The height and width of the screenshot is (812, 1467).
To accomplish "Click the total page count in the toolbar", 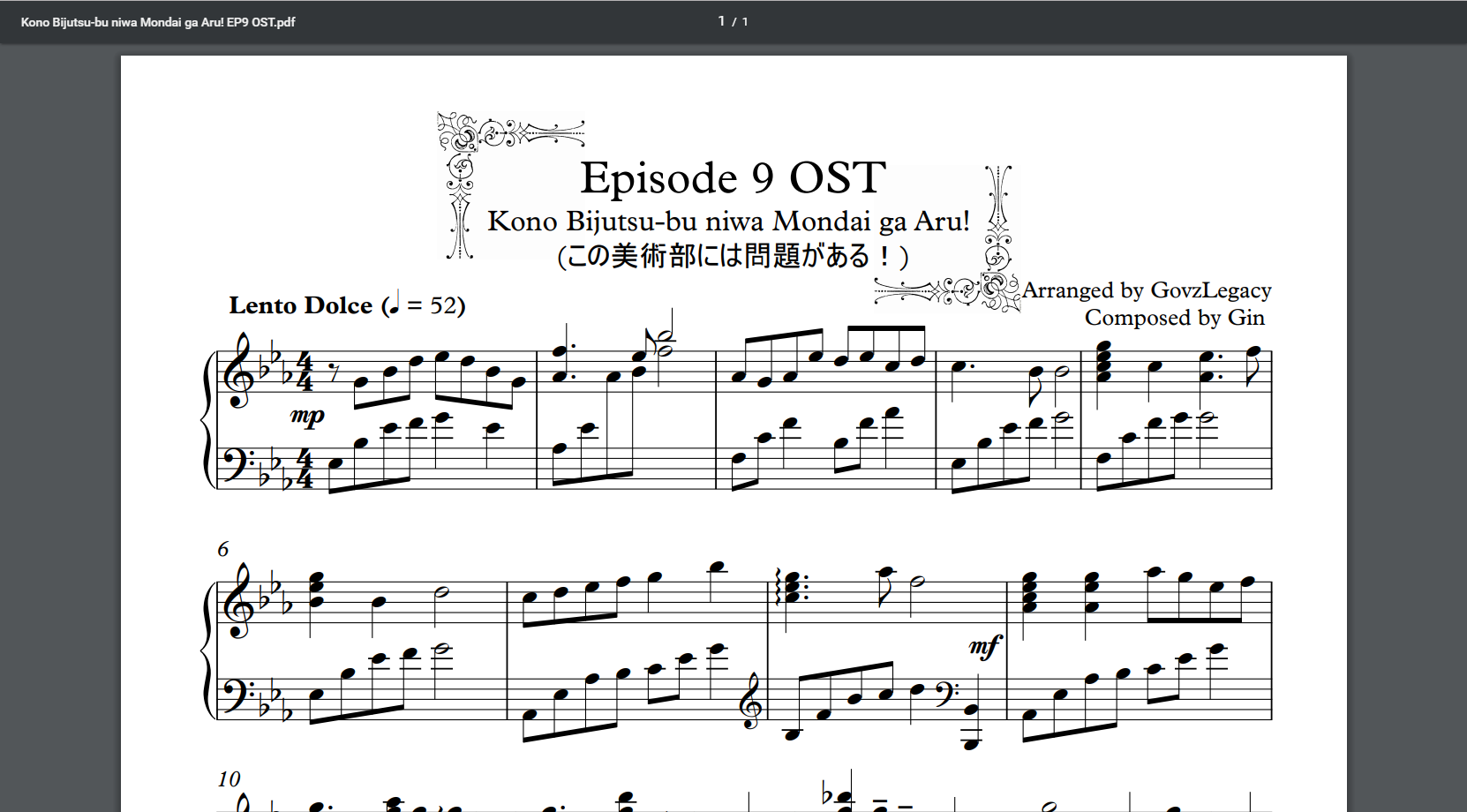I will tap(745, 22).
